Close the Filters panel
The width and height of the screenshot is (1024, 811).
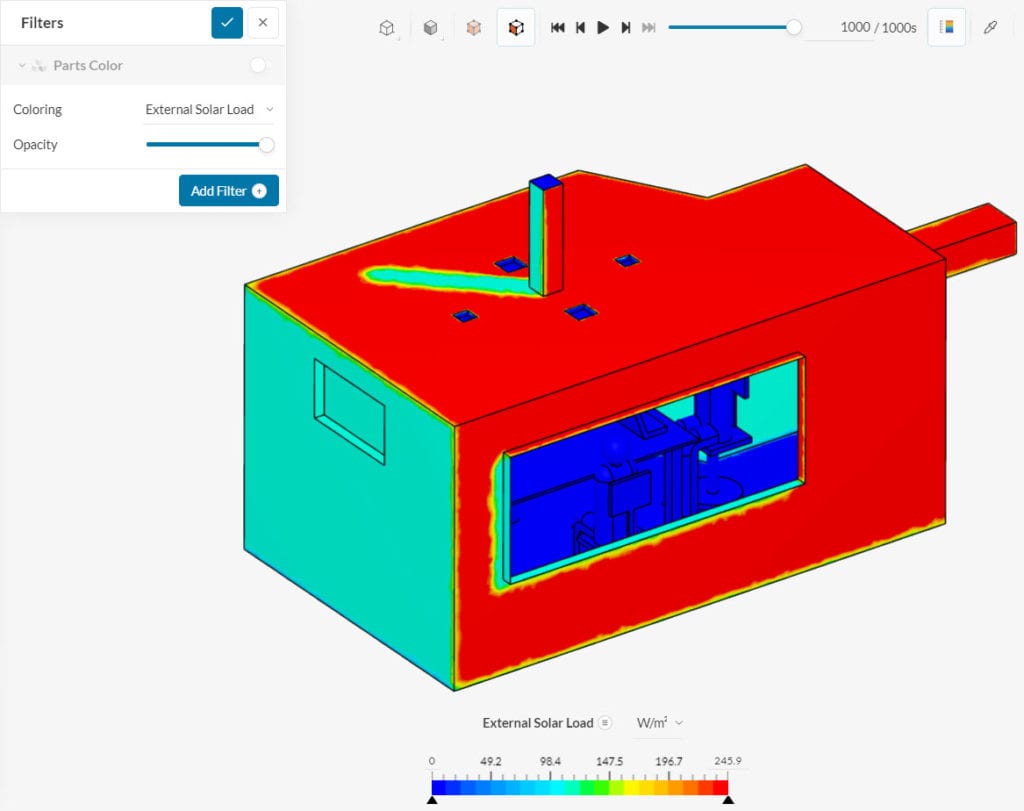pyautogui.click(x=261, y=22)
